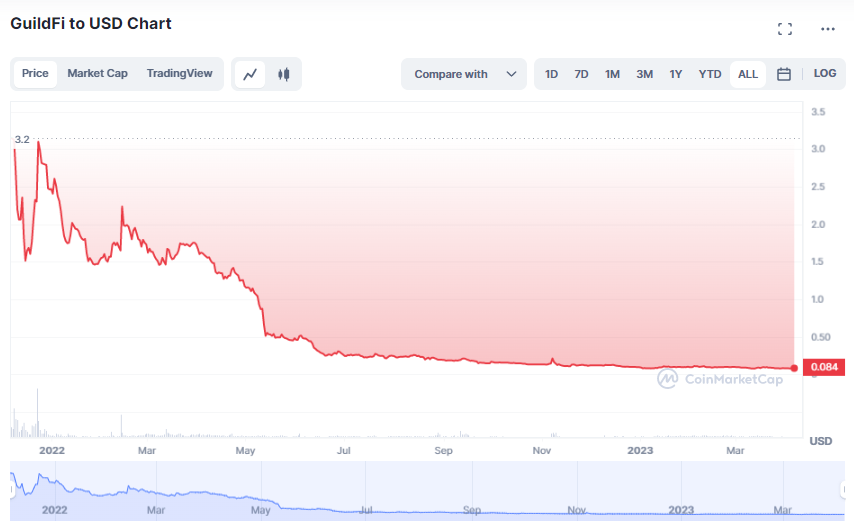Open the three-dots more options menu
The width and height of the screenshot is (854, 524).
click(827, 29)
